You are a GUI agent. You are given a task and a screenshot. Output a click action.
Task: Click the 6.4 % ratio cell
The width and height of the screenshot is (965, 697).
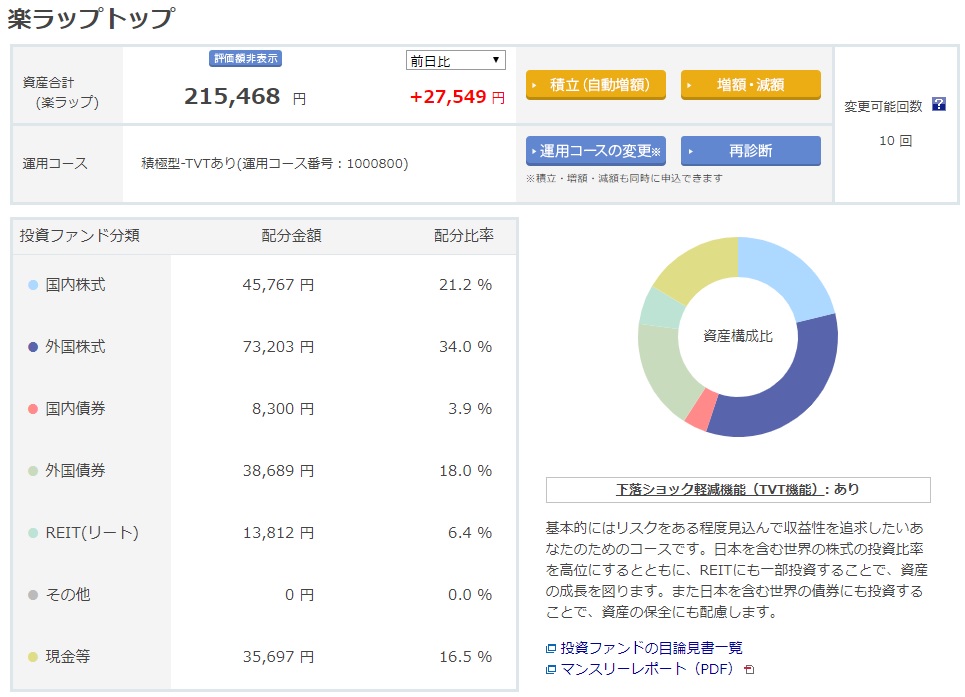pos(470,533)
